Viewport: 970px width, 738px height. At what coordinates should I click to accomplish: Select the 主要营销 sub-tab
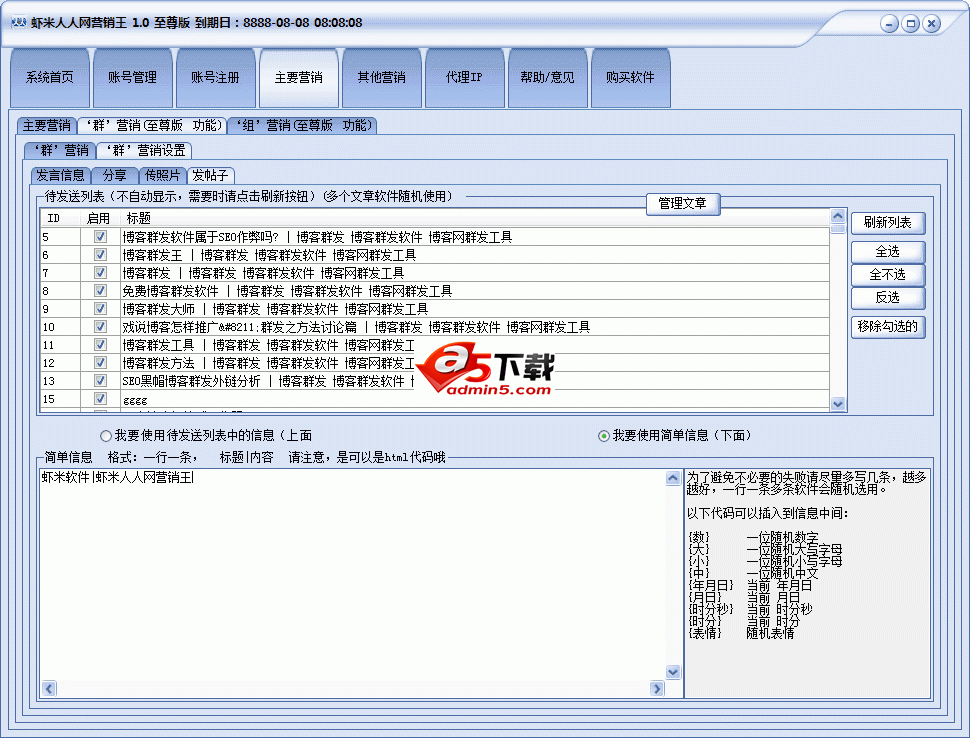pyautogui.click(x=47, y=126)
